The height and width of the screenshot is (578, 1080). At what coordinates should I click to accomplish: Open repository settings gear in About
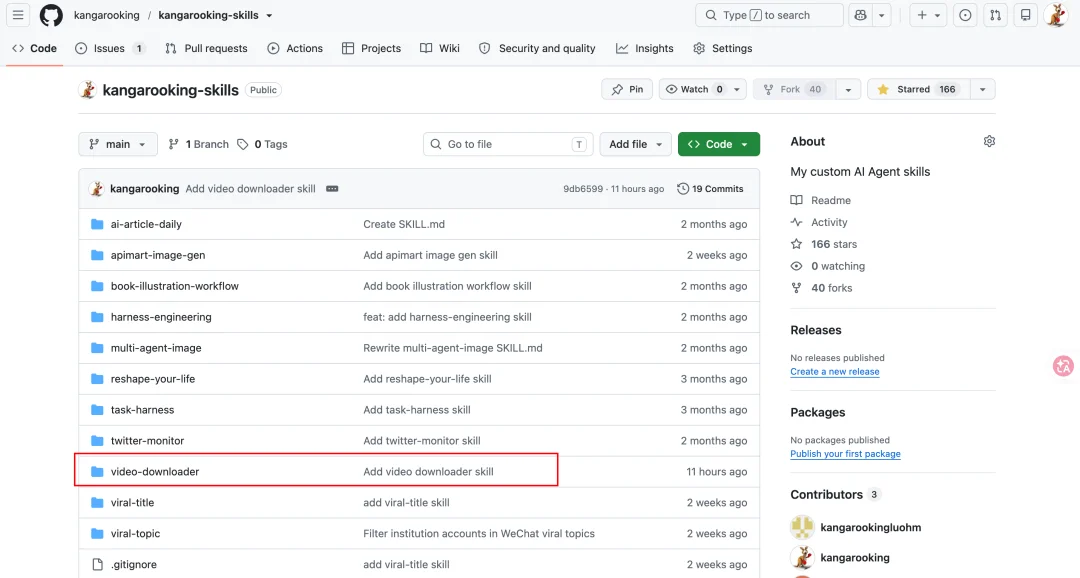pyautogui.click(x=989, y=141)
